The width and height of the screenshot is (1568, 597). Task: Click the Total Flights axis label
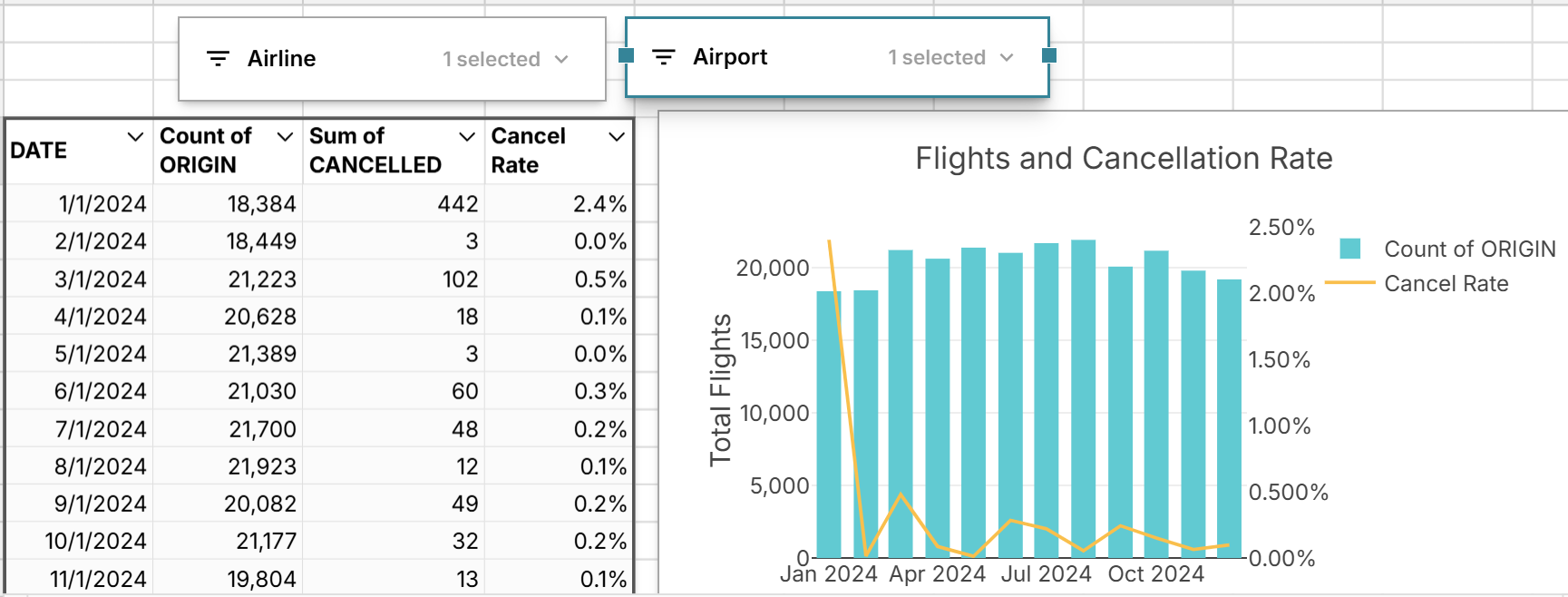tap(720, 390)
